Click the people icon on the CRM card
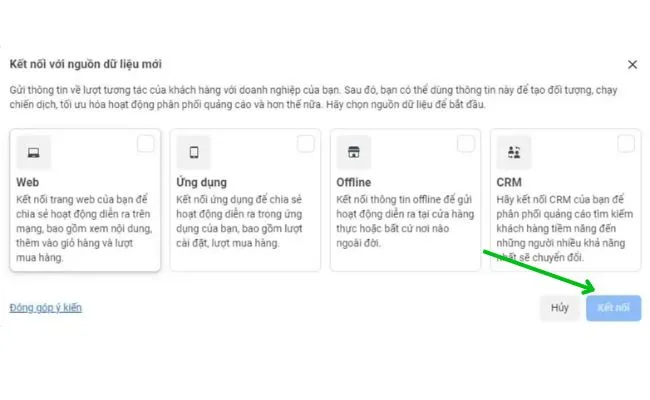The image size is (650, 400). [x=513, y=153]
